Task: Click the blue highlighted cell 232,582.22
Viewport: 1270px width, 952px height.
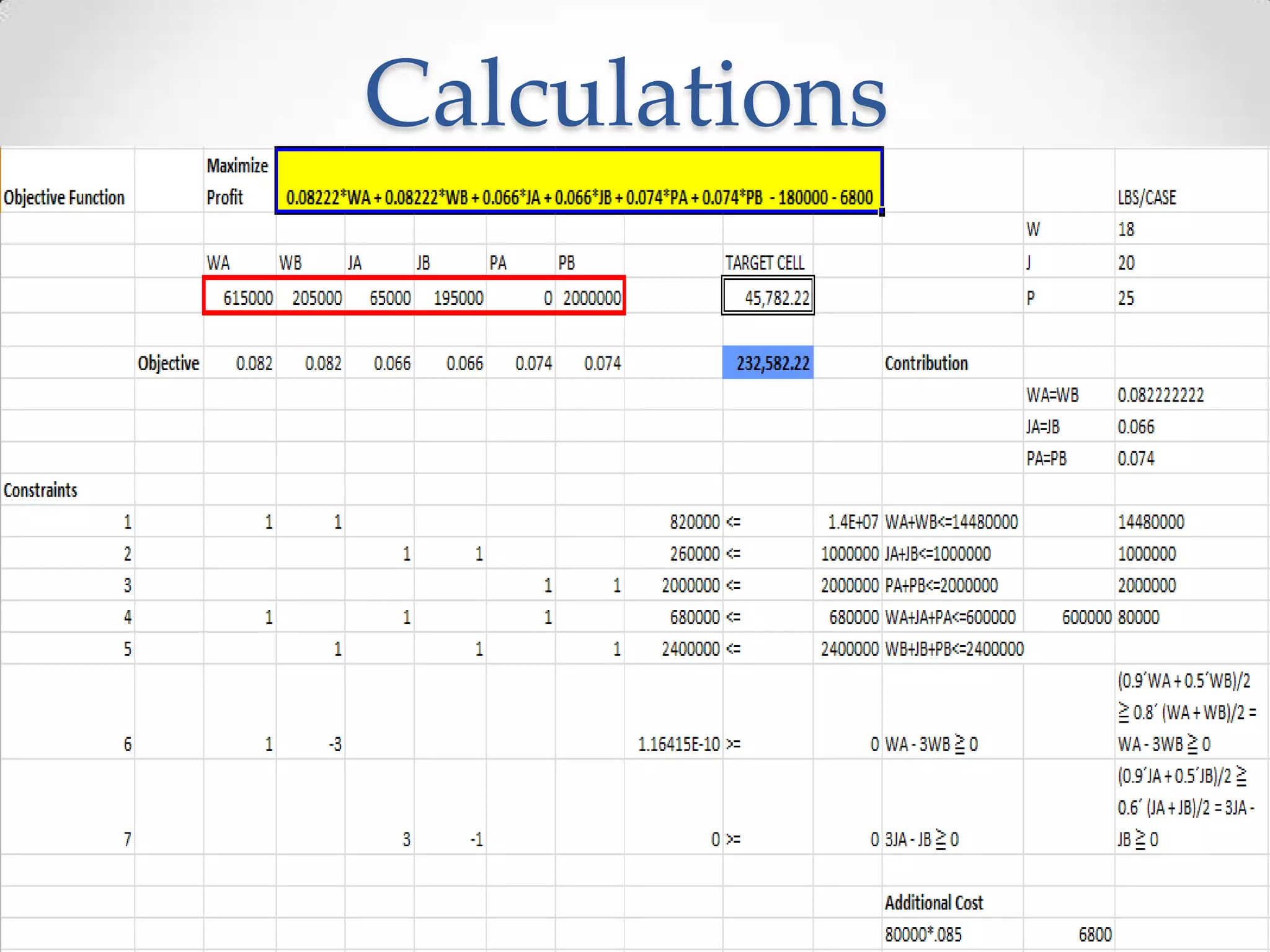Action: click(x=768, y=363)
